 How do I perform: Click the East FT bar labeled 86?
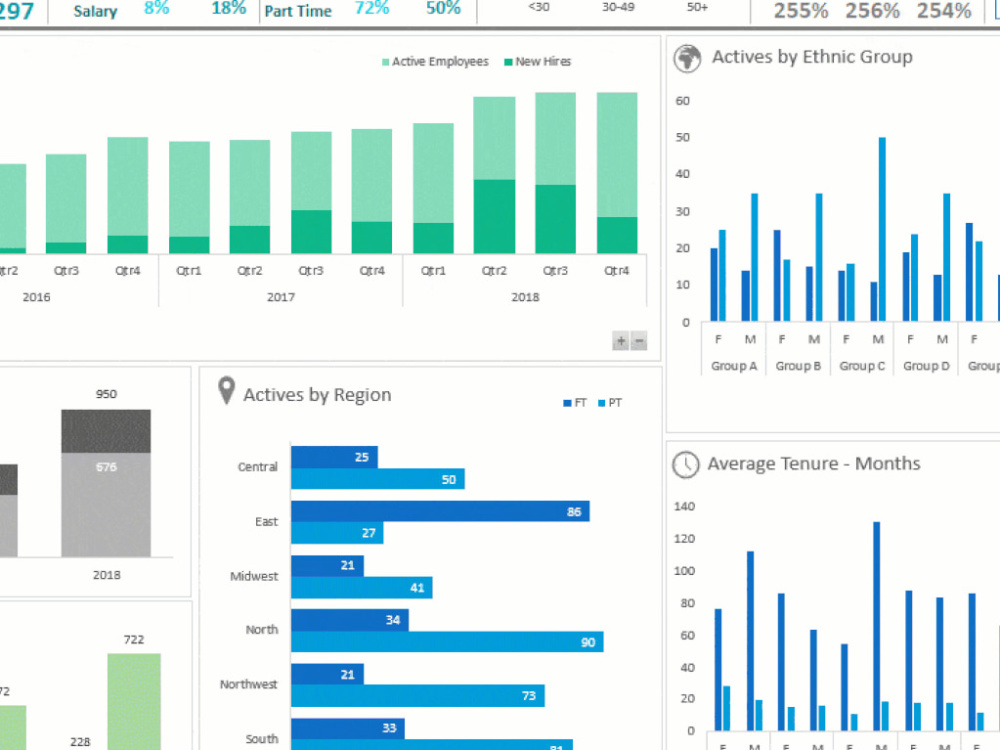point(440,511)
